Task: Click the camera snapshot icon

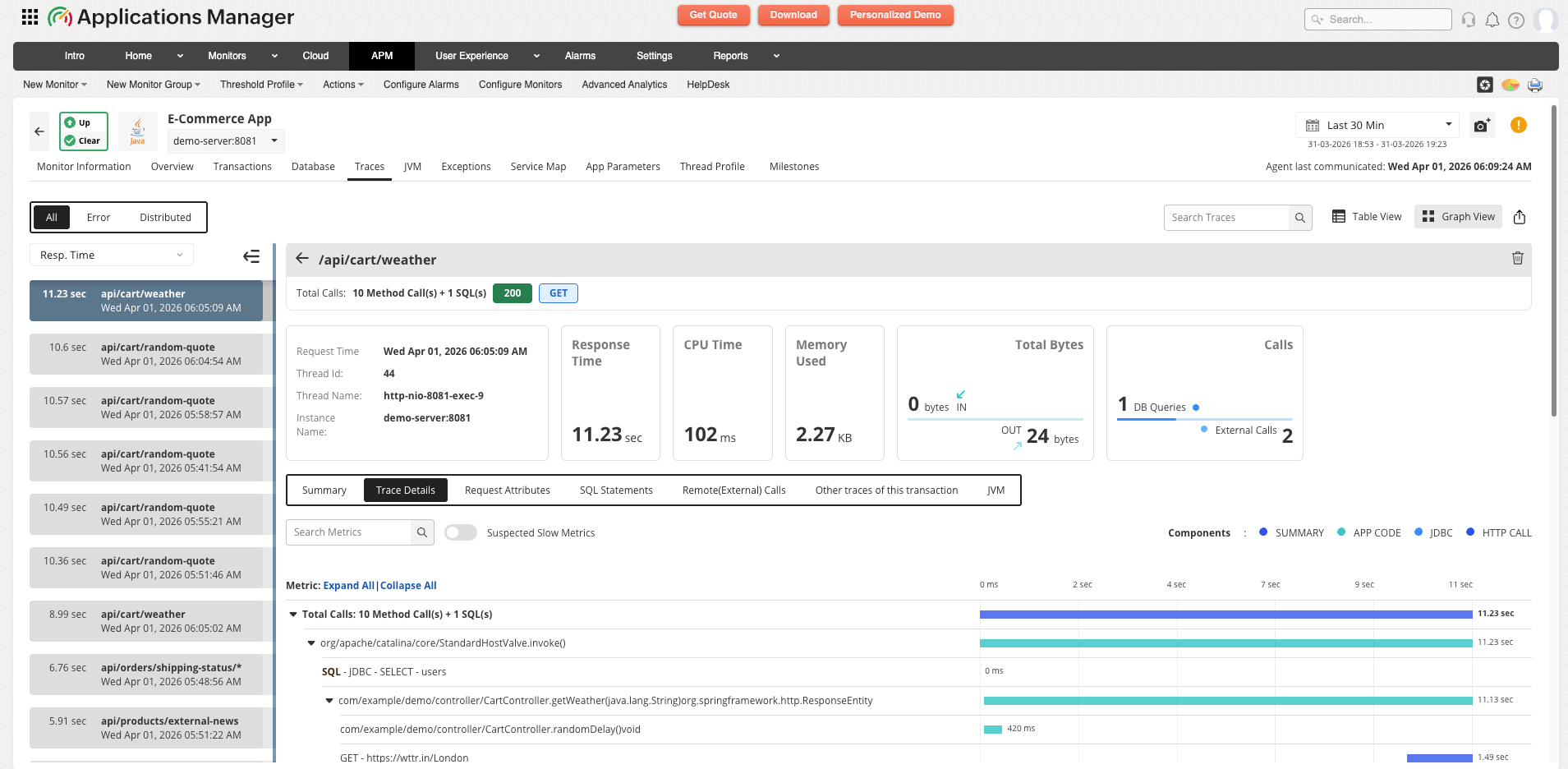Action: click(1481, 126)
